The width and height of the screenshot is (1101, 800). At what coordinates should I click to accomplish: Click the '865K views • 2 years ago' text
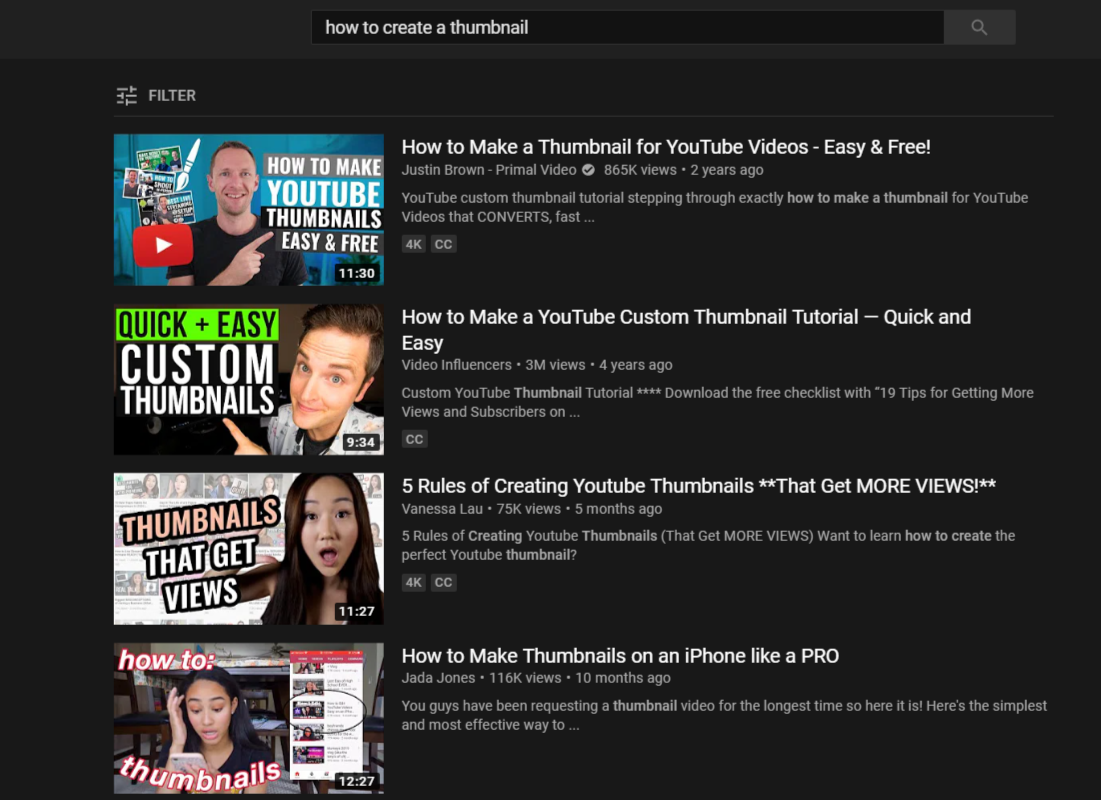[x=683, y=170]
